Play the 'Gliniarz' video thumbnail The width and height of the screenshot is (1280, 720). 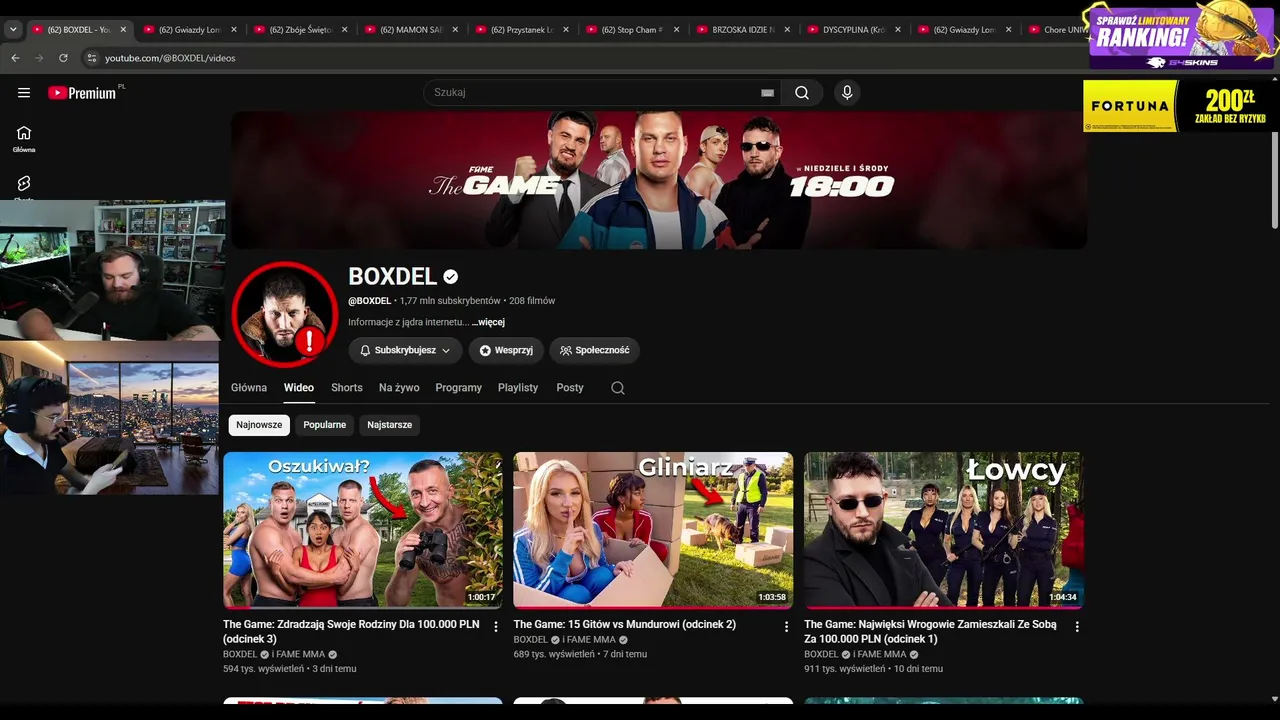point(653,530)
